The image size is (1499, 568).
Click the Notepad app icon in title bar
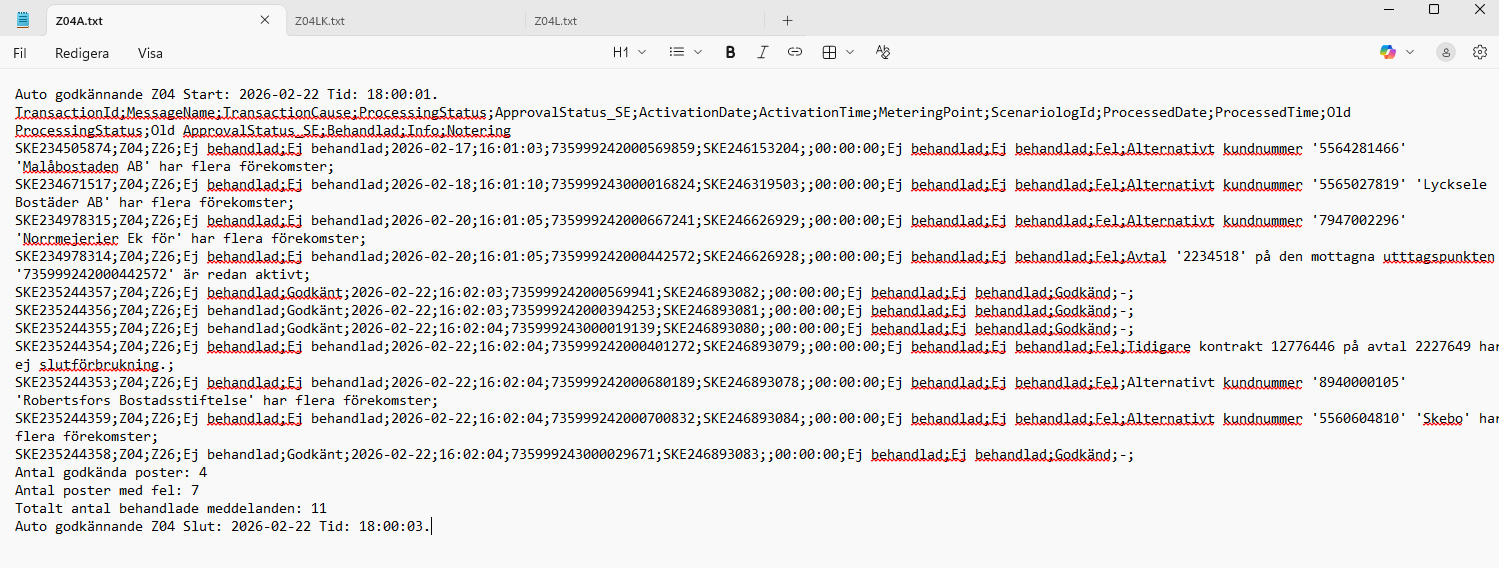coord(23,20)
